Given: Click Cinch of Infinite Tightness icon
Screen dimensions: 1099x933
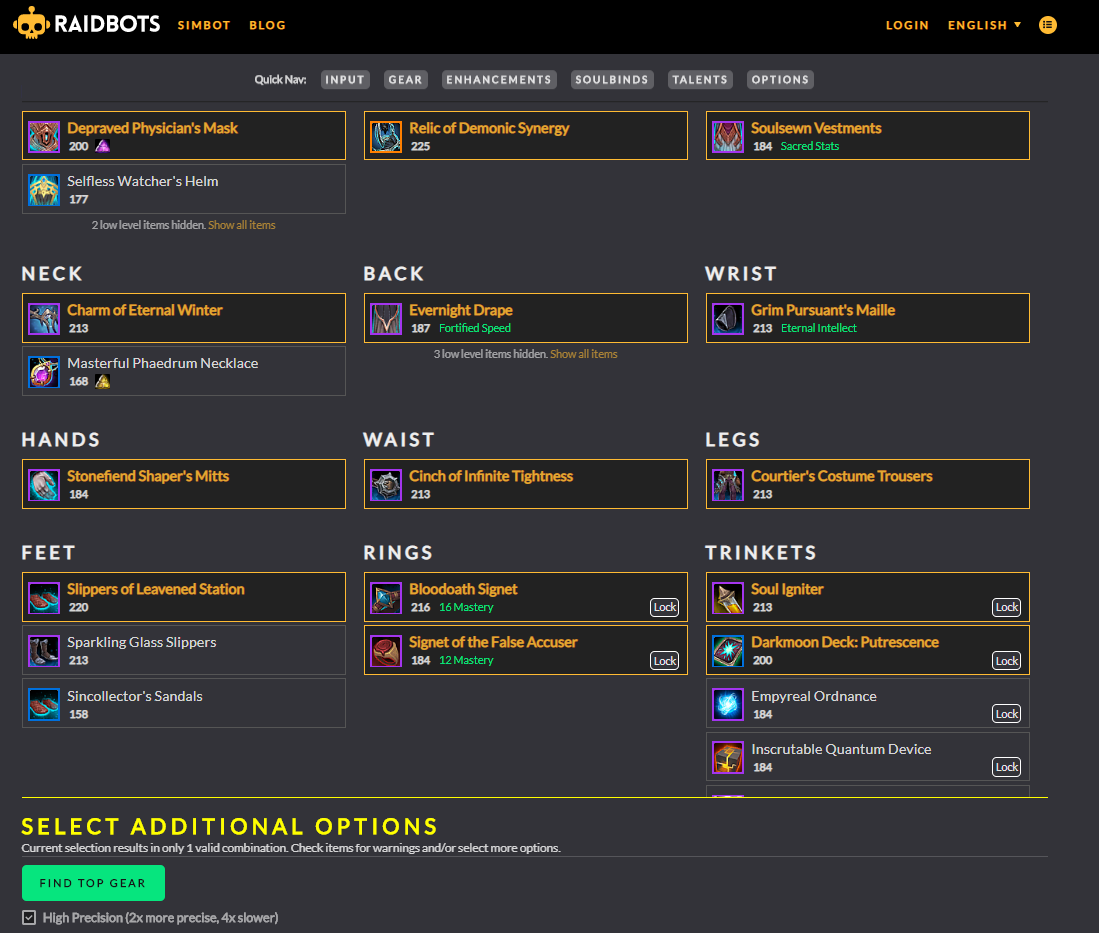Looking at the screenshot, I should pyautogui.click(x=385, y=485).
